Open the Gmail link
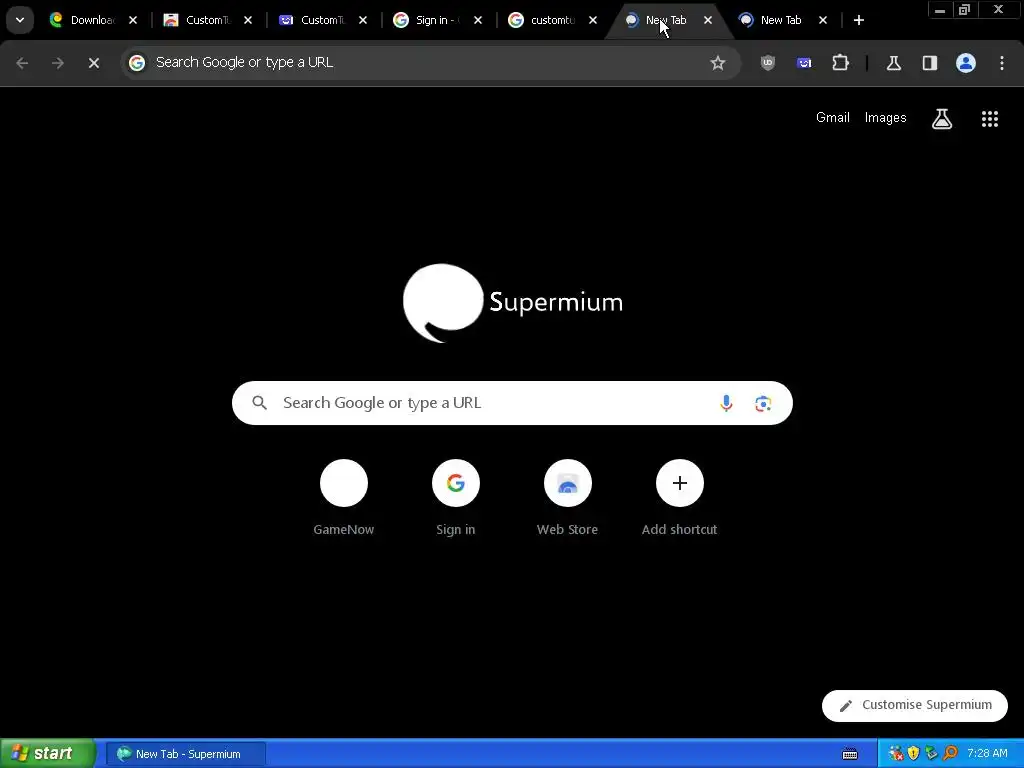The width and height of the screenshot is (1024, 768). 833,118
